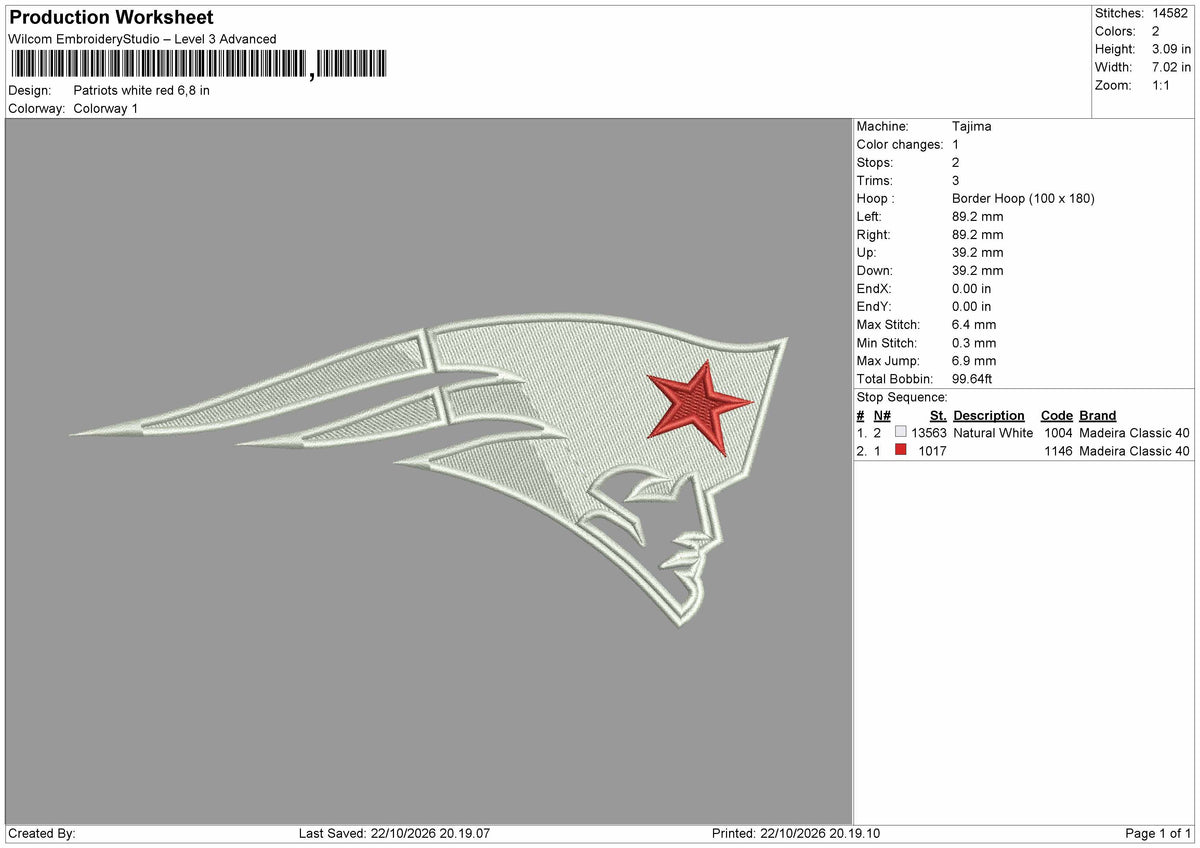Click the red thread color swatch for code 1146
Screen dimensions: 1200x848
pyautogui.click(x=901, y=451)
